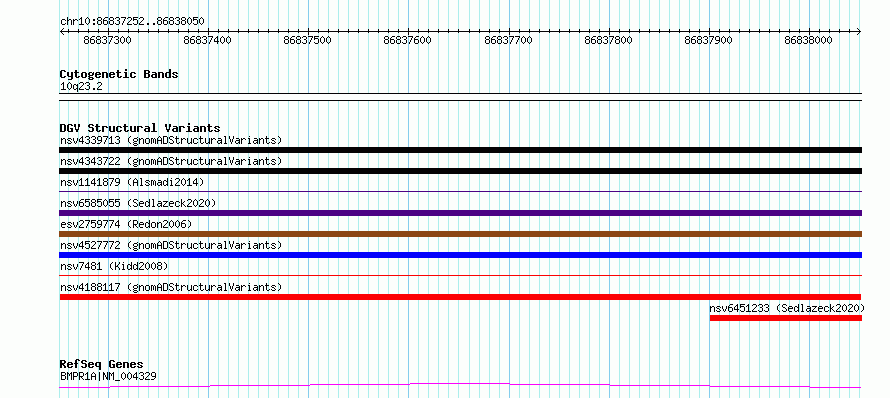Select the magenta BMPR1A gene track line
The height and width of the screenshot is (398, 890).
pos(460,386)
